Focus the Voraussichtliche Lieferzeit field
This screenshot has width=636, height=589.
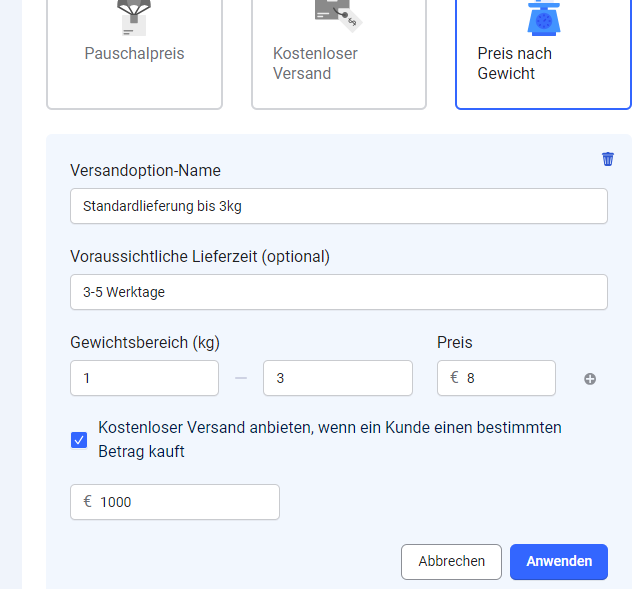pyautogui.click(x=338, y=292)
